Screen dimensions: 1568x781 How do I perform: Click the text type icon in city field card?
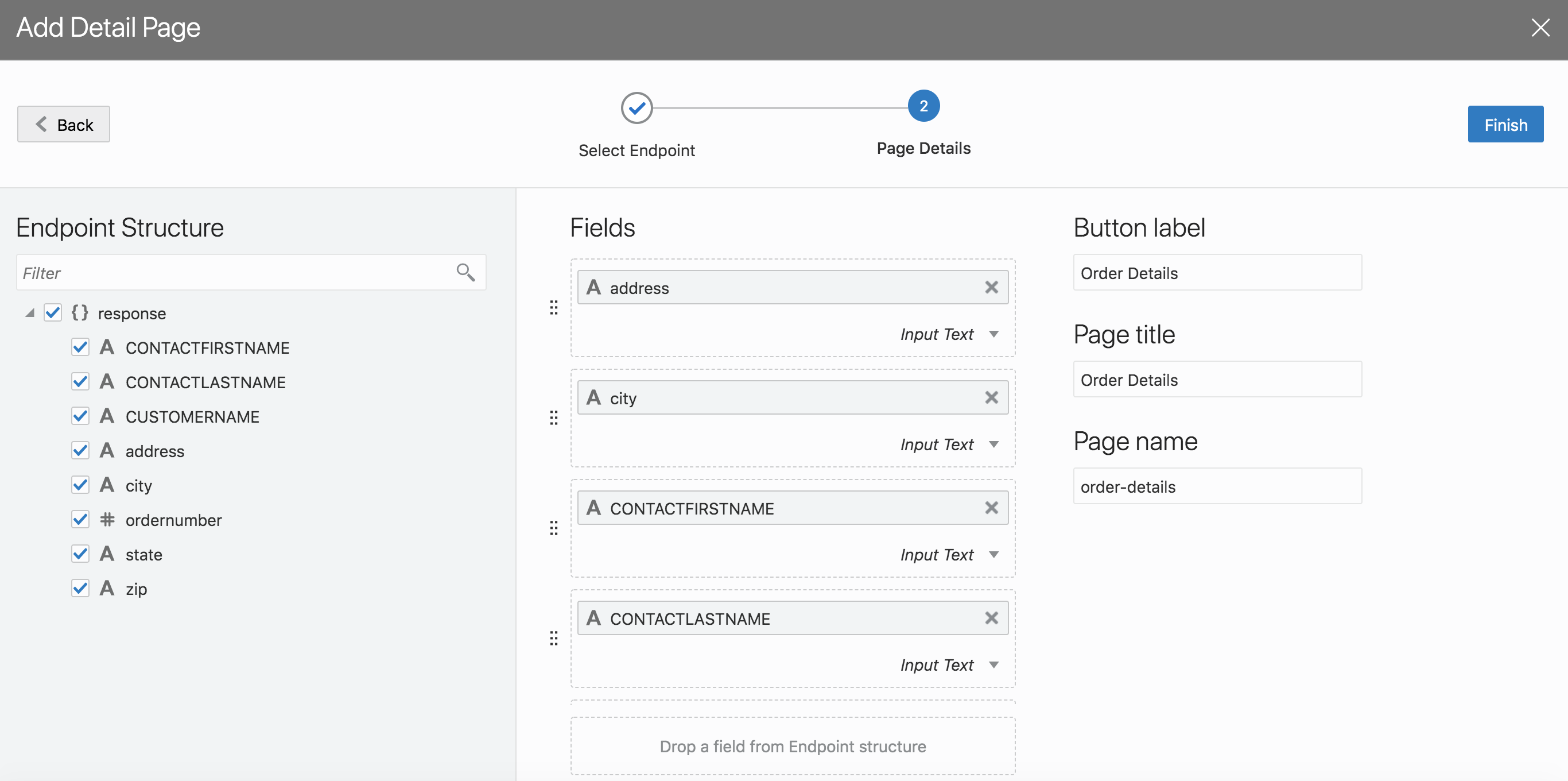[593, 397]
